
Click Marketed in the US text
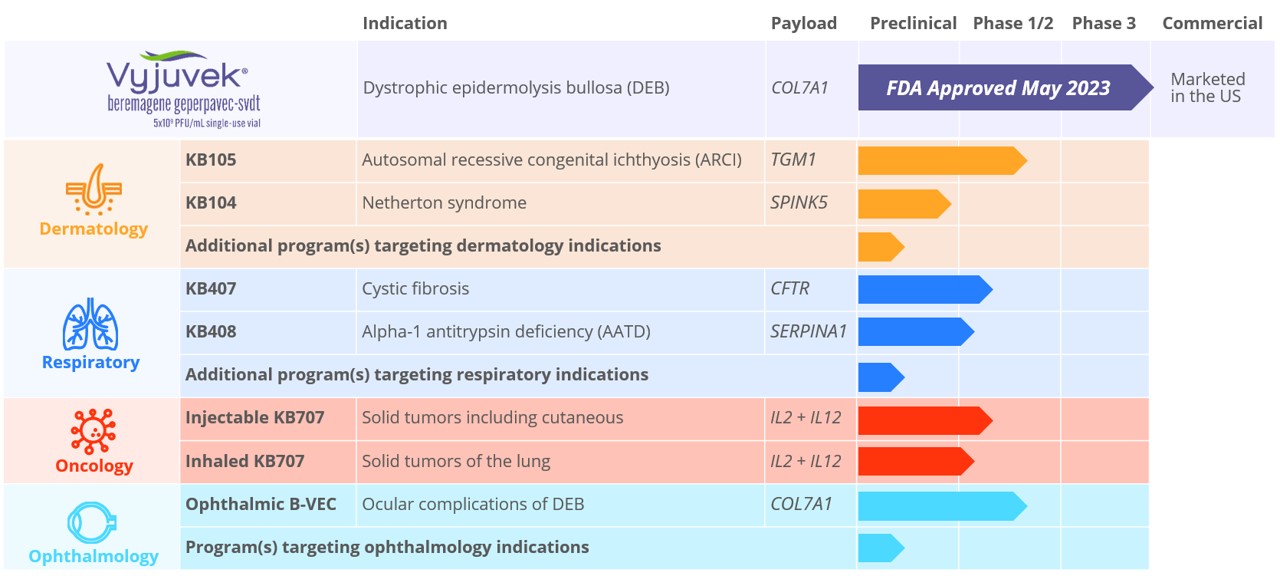coord(1207,88)
